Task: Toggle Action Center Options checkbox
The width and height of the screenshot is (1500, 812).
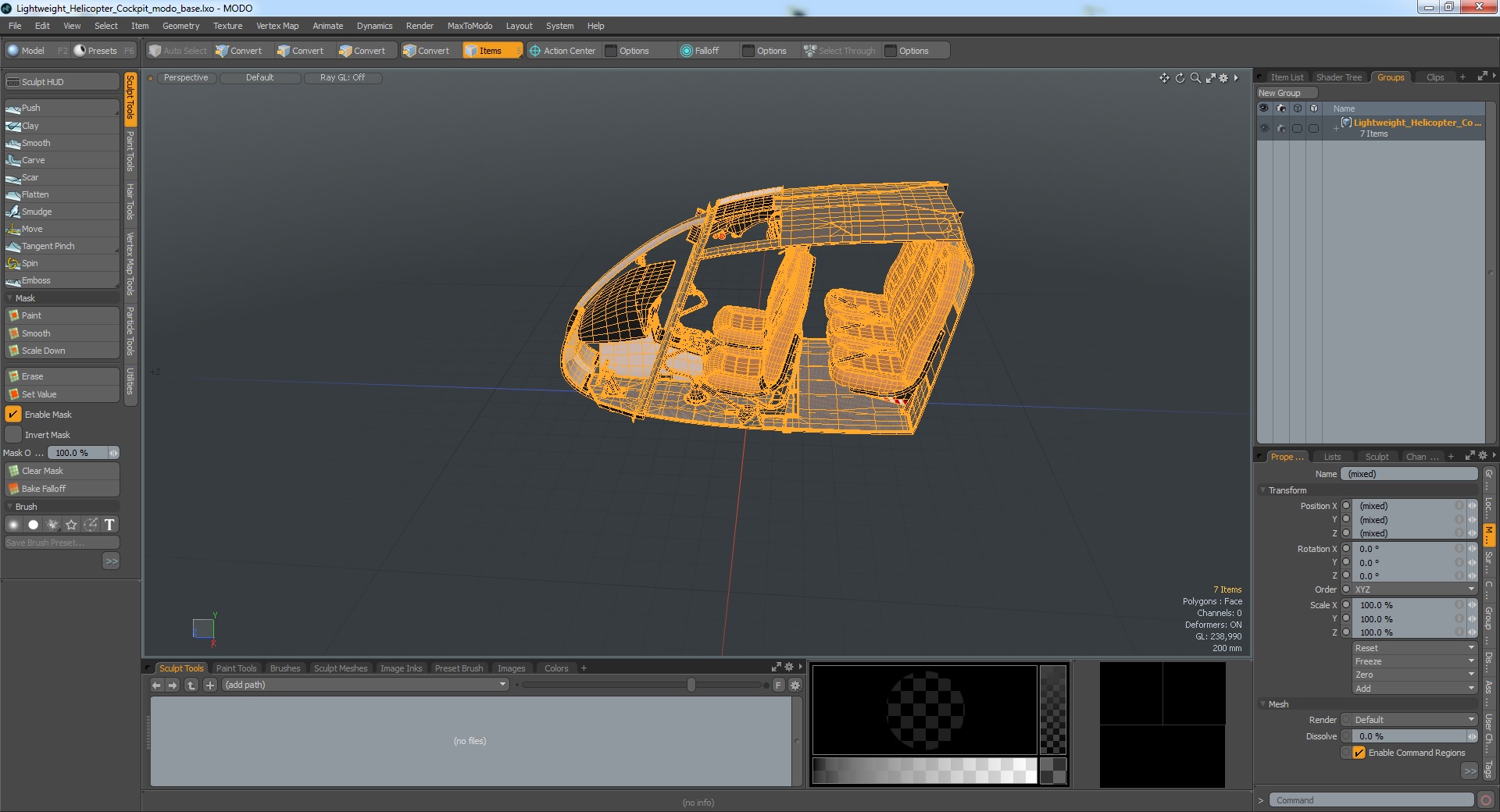Action: (612, 51)
